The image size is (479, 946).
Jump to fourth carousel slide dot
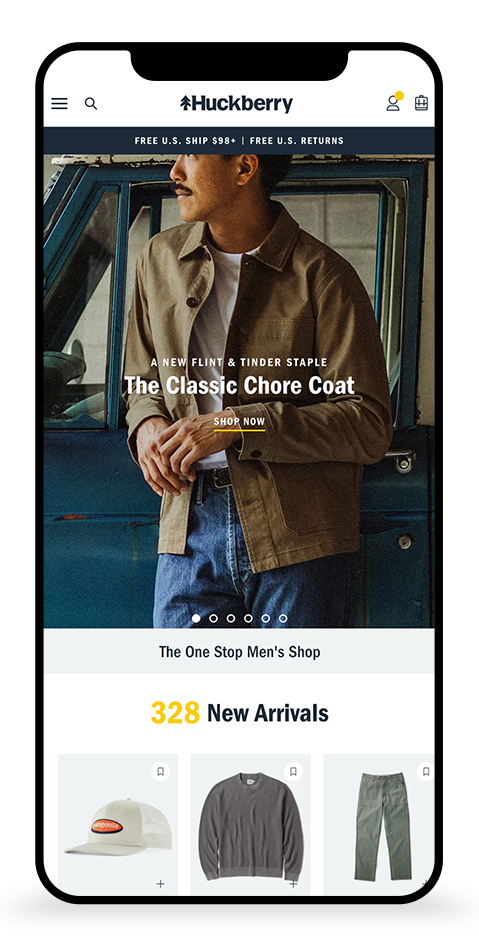[248, 618]
